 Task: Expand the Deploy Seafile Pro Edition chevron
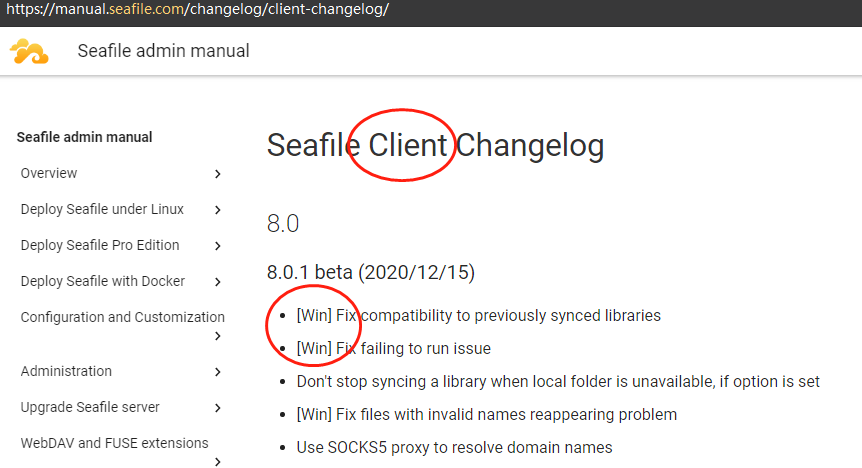pyautogui.click(x=218, y=246)
